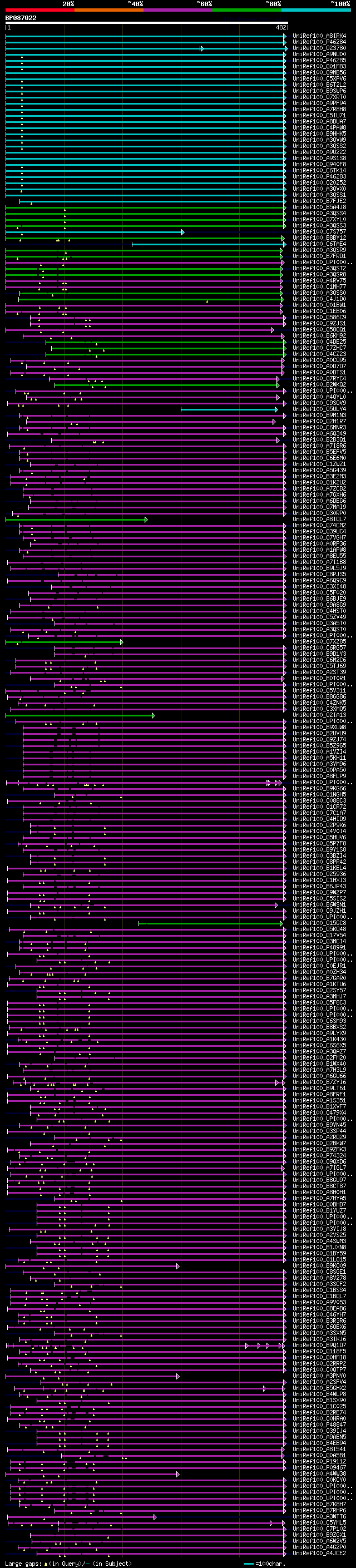356x1568 pixels.
Task: Click the UniRef100_C7S757 label
Action: [319, 232]
